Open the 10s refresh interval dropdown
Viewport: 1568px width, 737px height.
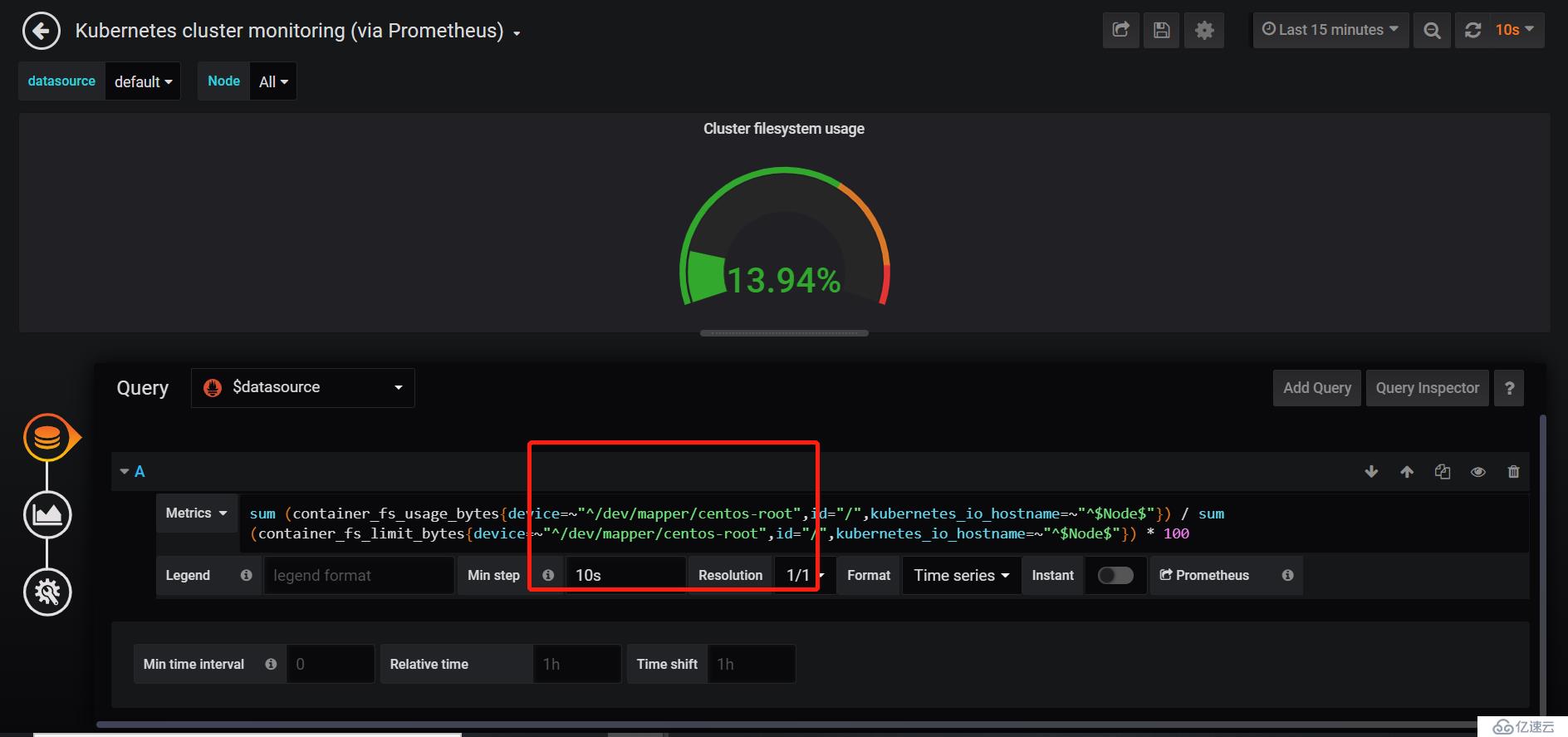(1515, 30)
